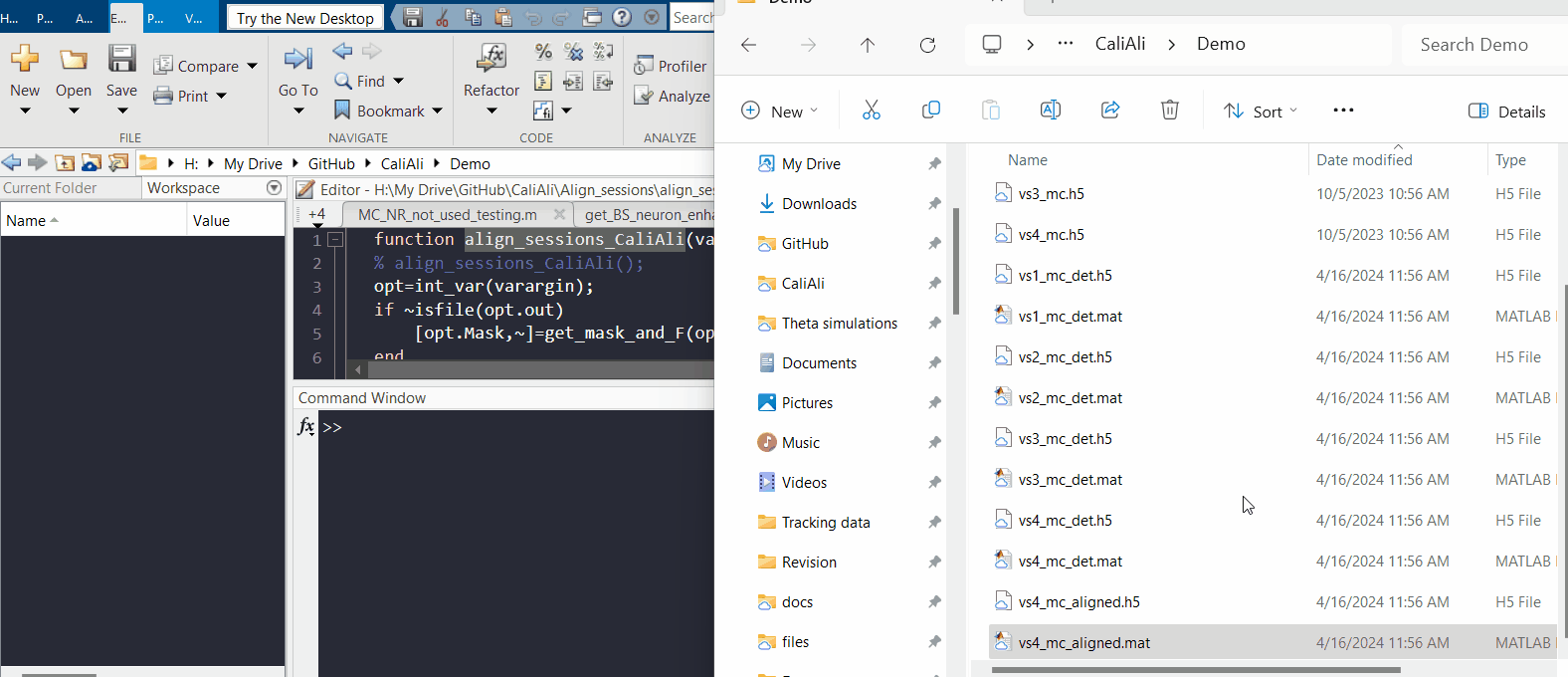The image size is (1568, 677).
Task: Click the Cut scissors icon in Explorer
Action: (872, 111)
